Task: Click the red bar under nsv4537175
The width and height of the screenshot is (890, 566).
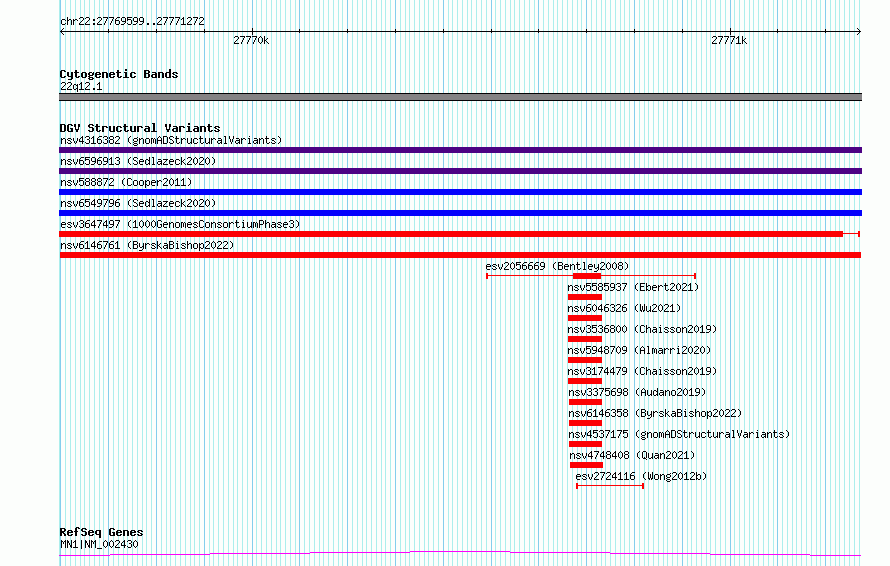Action: point(585,444)
